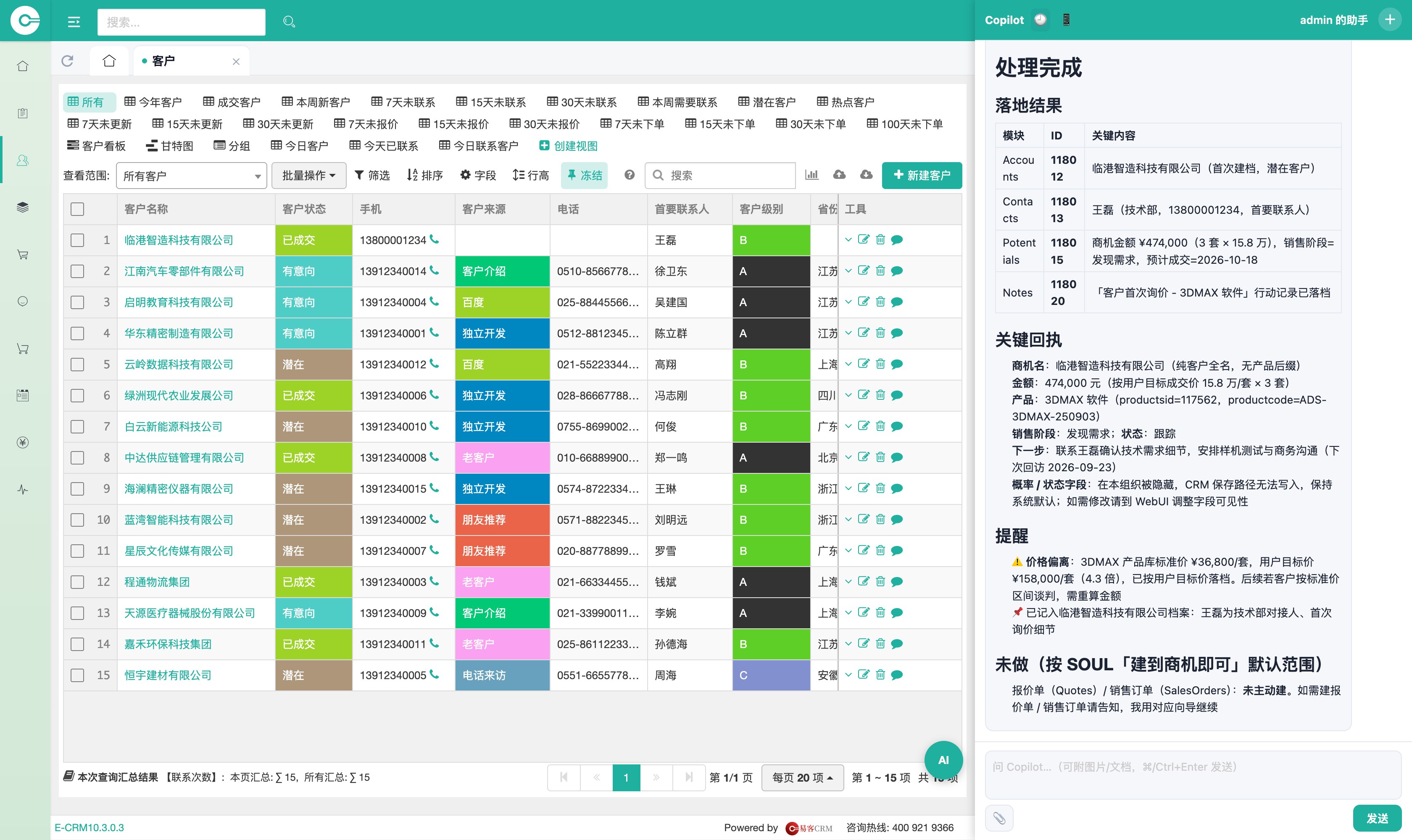Open the 客户看板 view
Screen dimensions: 1412x840
click(x=96, y=146)
